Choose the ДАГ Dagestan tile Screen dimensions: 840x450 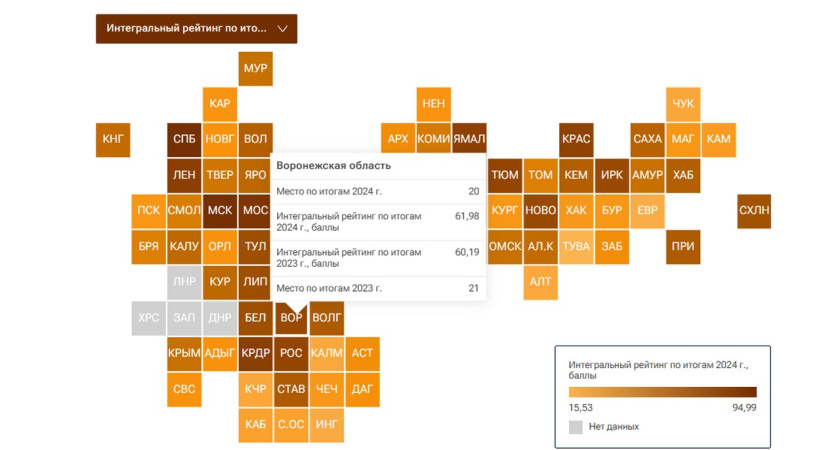(362, 389)
